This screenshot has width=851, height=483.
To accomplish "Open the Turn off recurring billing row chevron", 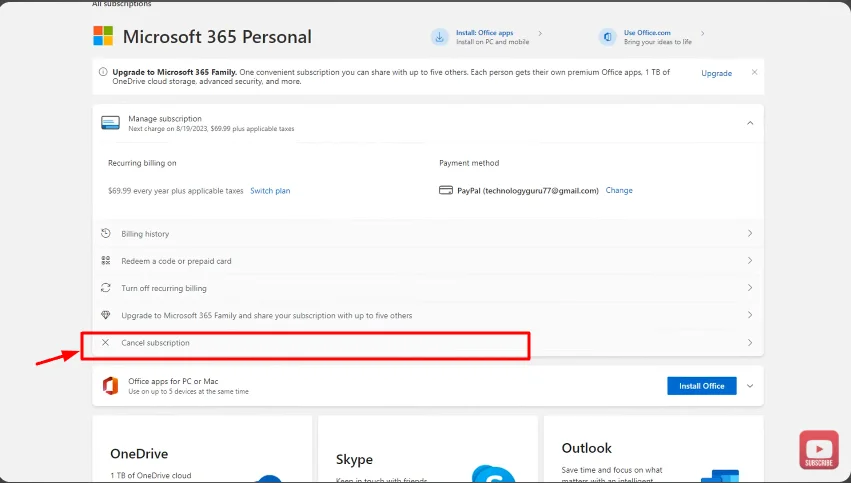I will click(750, 288).
